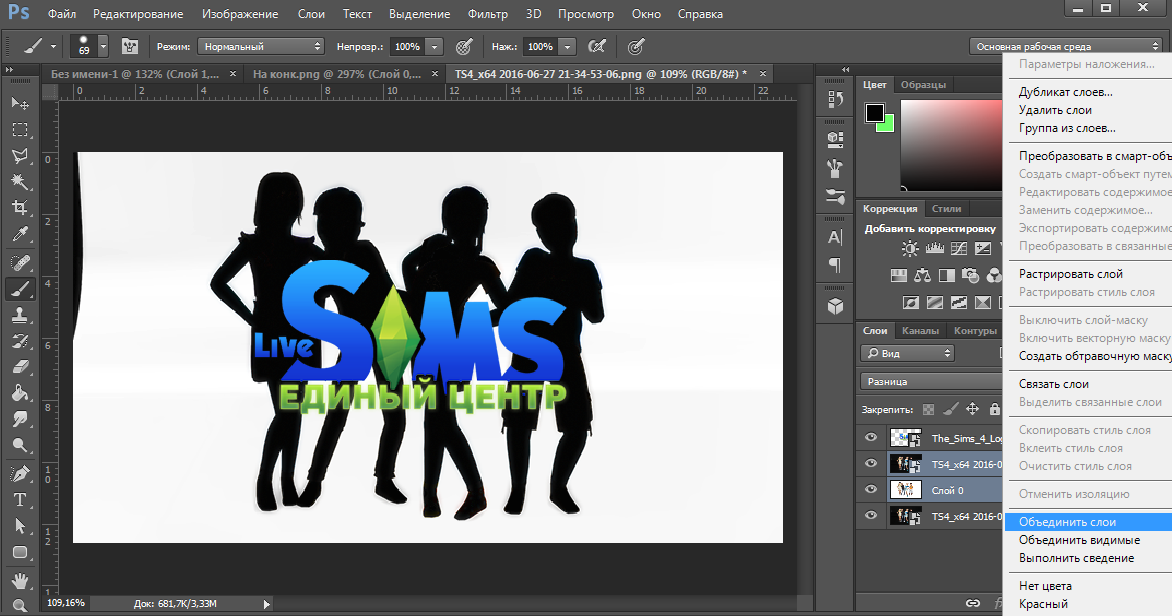Hide the The_Sims_4_Logo layer
1172x616 pixels.
tap(871, 437)
